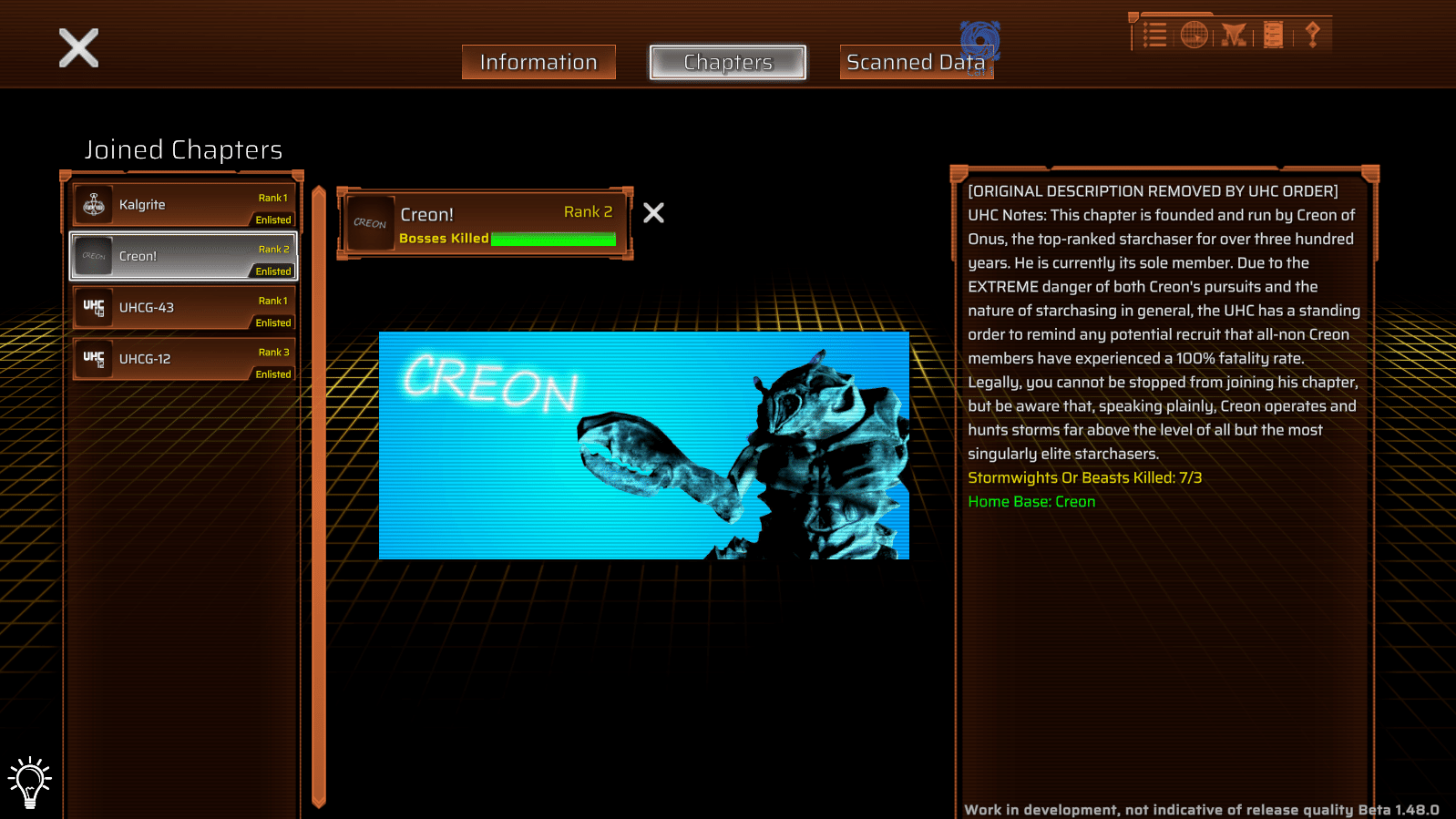
Task: Select the UHCG-12 chapter entry
Action: [184, 359]
